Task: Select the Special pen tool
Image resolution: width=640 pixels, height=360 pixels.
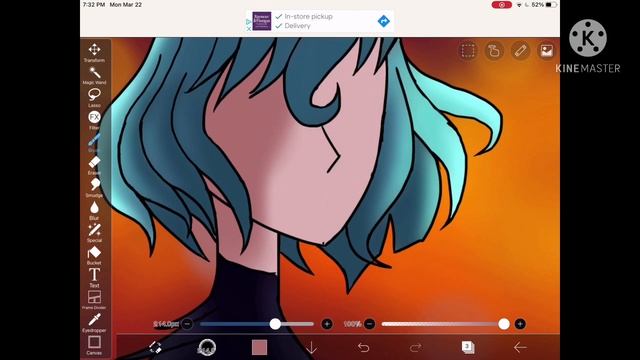Action: click(94, 233)
